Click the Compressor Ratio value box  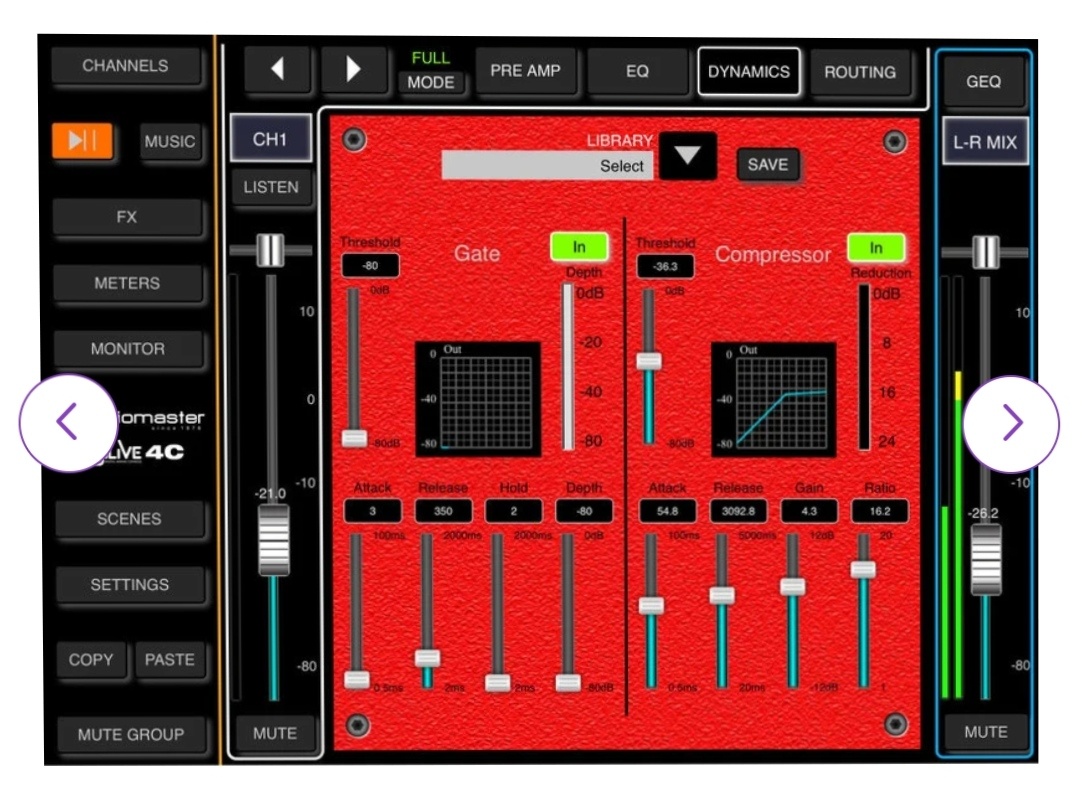click(x=880, y=511)
